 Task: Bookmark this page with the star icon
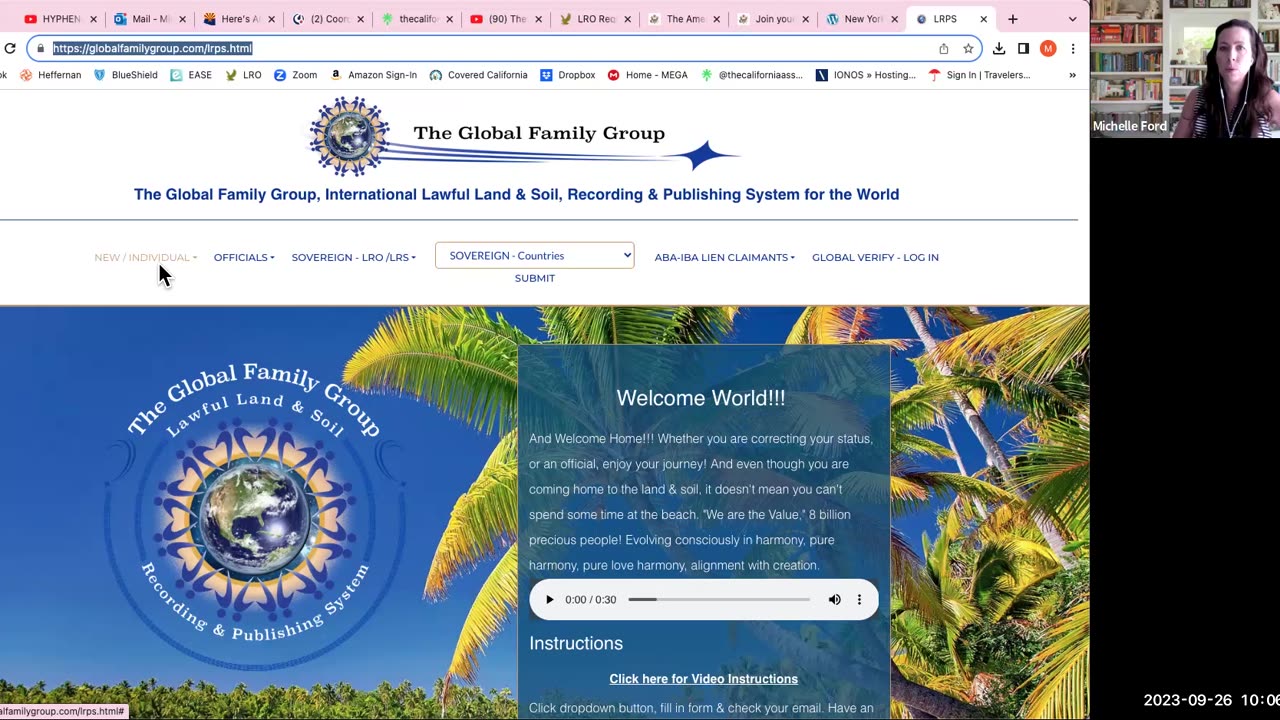(968, 48)
